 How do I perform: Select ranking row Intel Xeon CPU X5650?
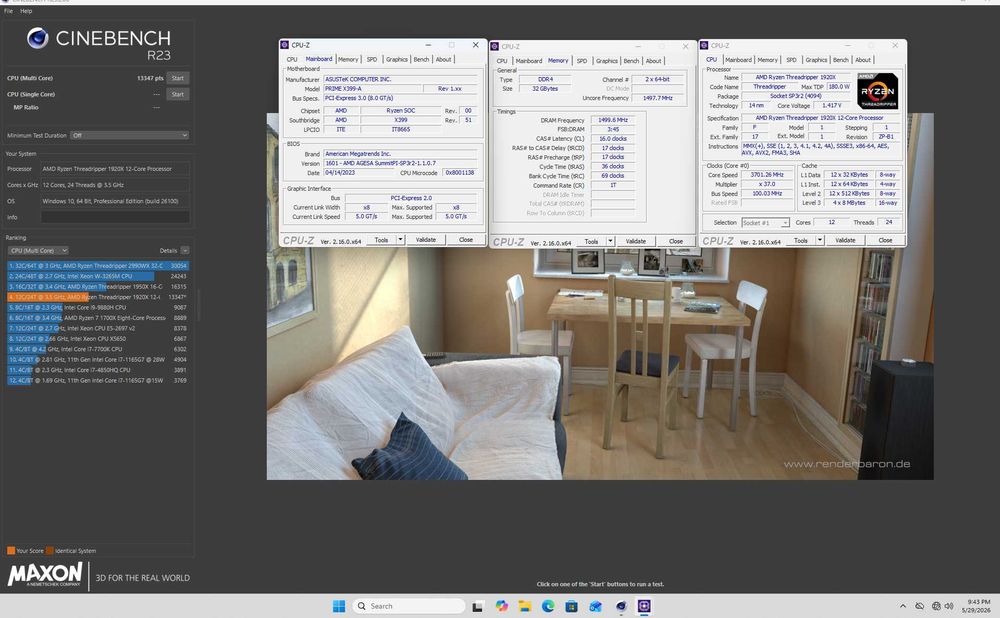[98, 339]
